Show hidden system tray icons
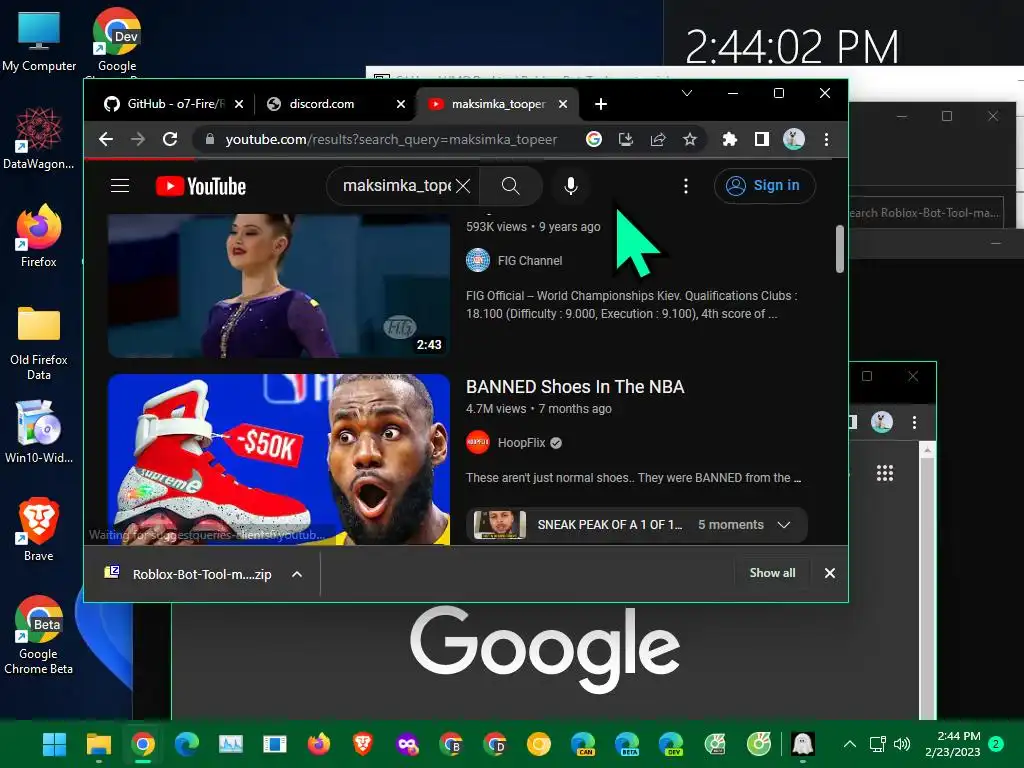 coord(850,744)
